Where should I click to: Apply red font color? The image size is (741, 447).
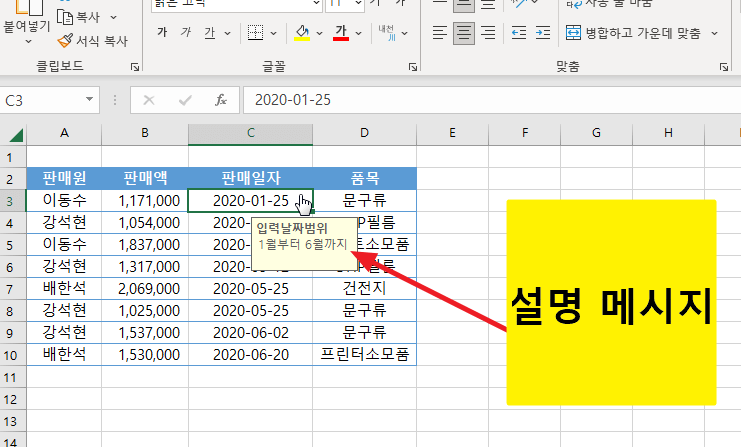pyautogui.click(x=341, y=33)
